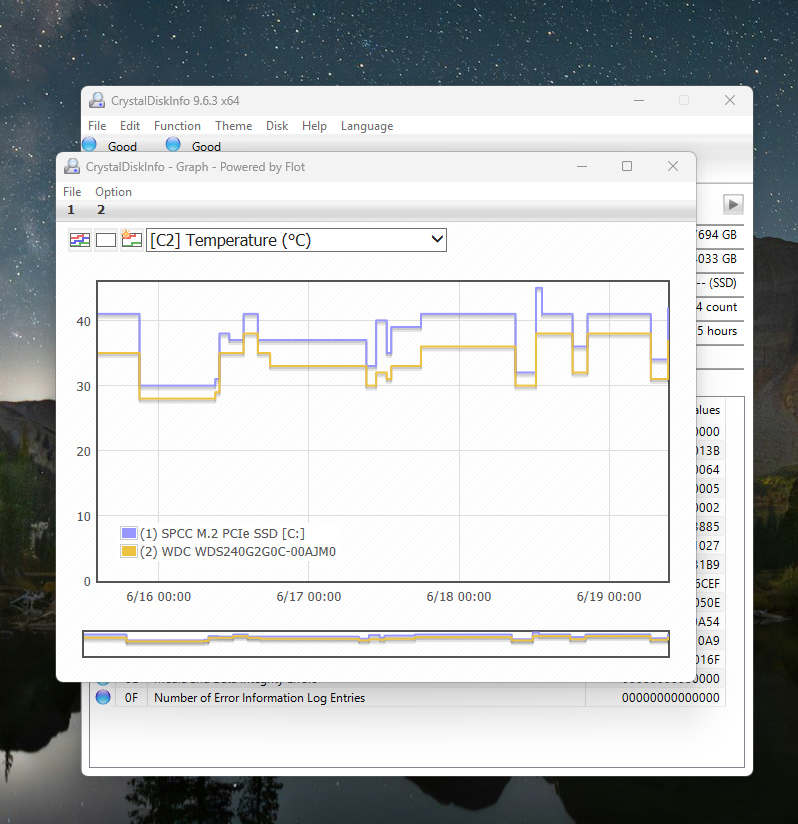Toggle disk 2 in the graph

click(101, 210)
